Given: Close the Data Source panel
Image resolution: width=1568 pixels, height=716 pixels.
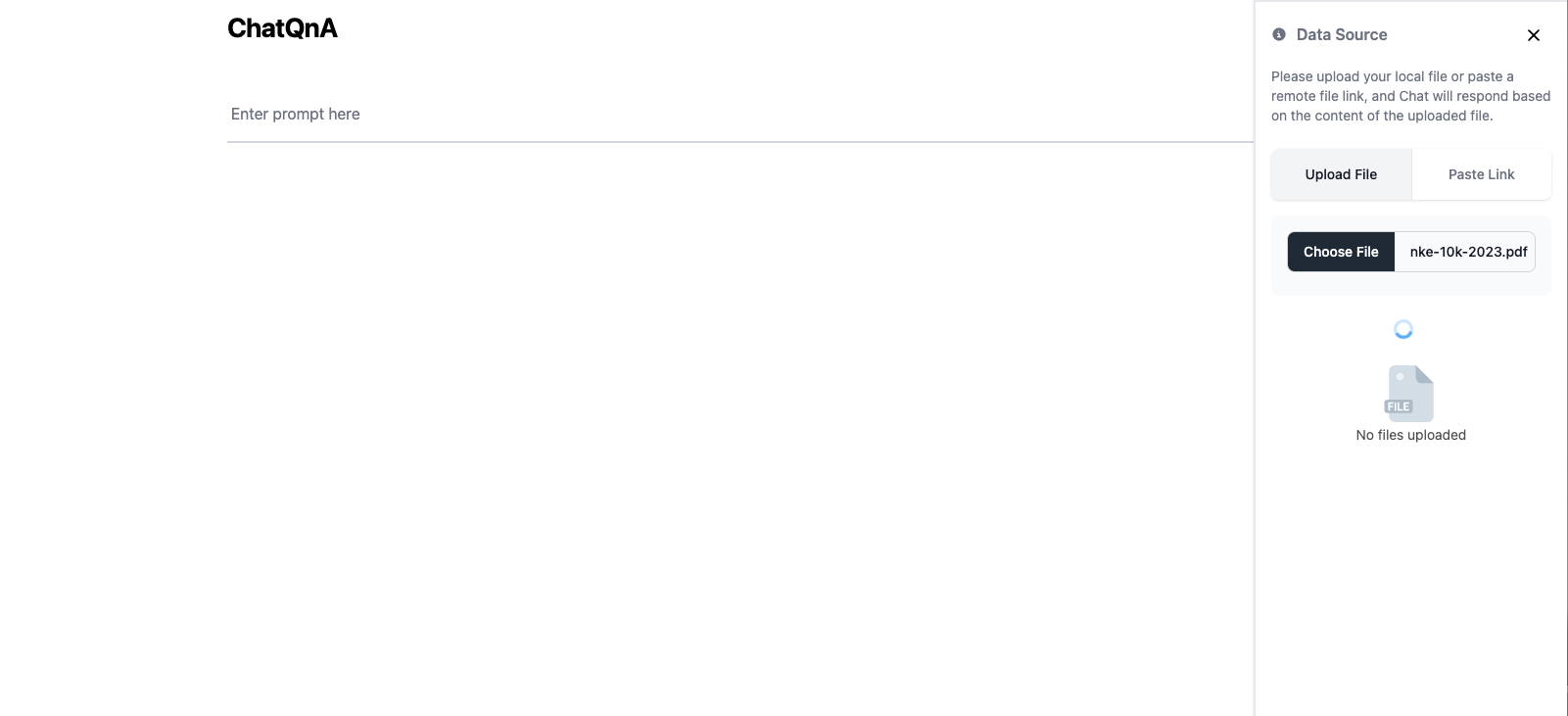Looking at the screenshot, I should [1534, 35].
